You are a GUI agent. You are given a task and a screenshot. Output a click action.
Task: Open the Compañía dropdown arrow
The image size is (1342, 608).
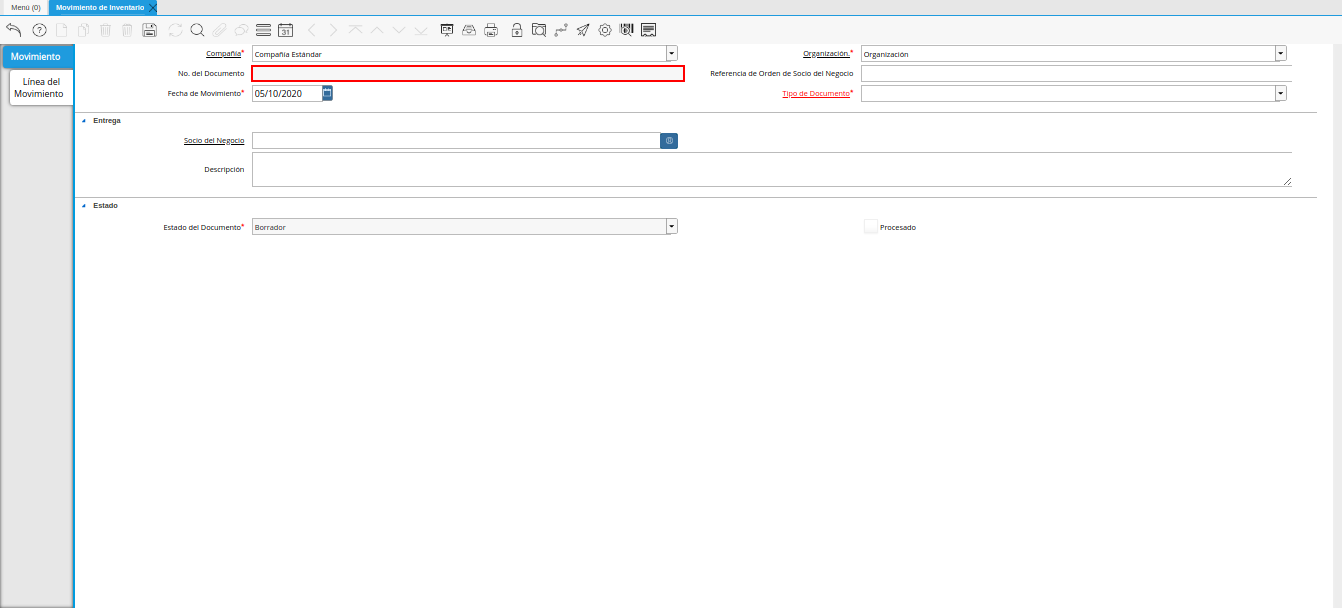[672, 54]
